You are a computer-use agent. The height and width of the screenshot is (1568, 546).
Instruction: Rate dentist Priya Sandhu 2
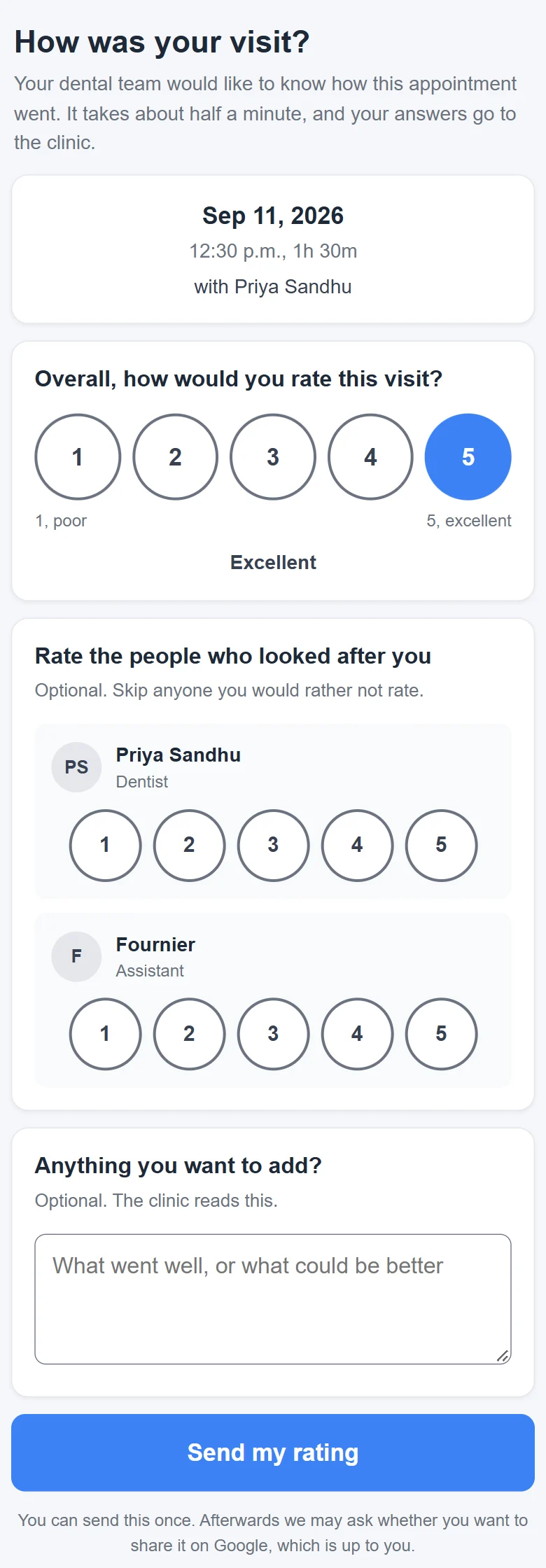(189, 846)
